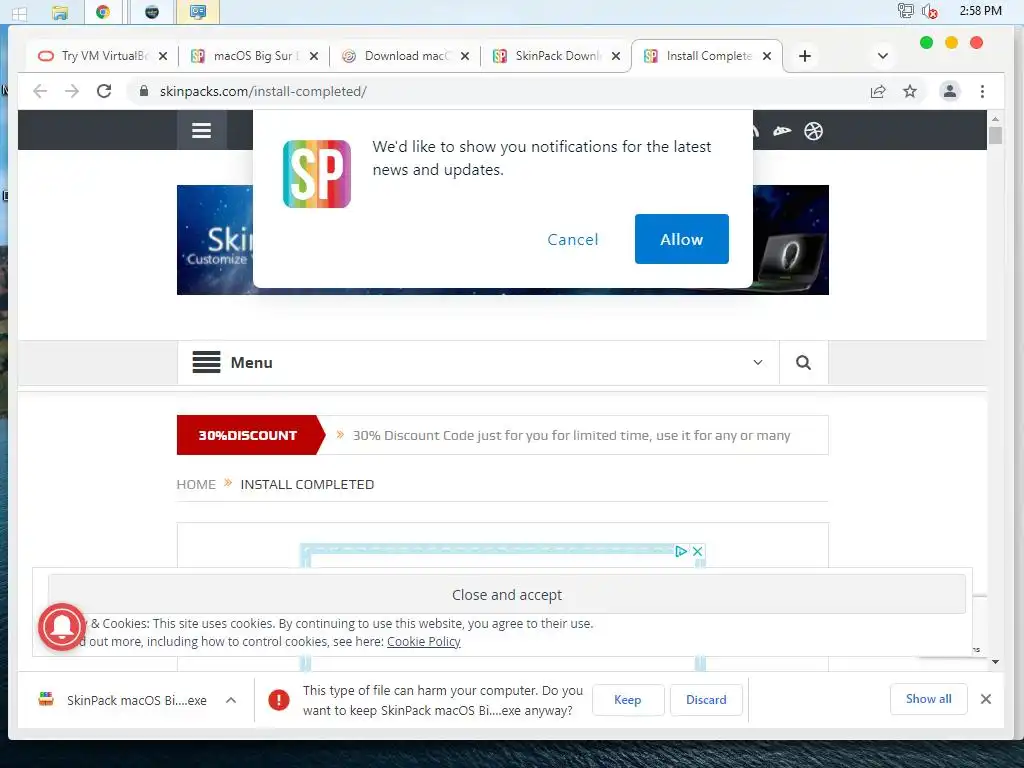This screenshot has height=768, width=1024.
Task: Click the Dribbble icon in top bar
Action: tap(813, 131)
